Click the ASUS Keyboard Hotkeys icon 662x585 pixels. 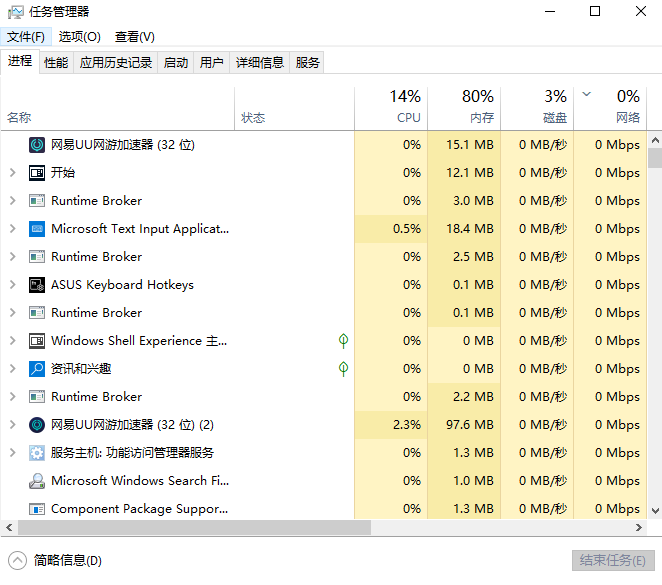click(x=37, y=285)
